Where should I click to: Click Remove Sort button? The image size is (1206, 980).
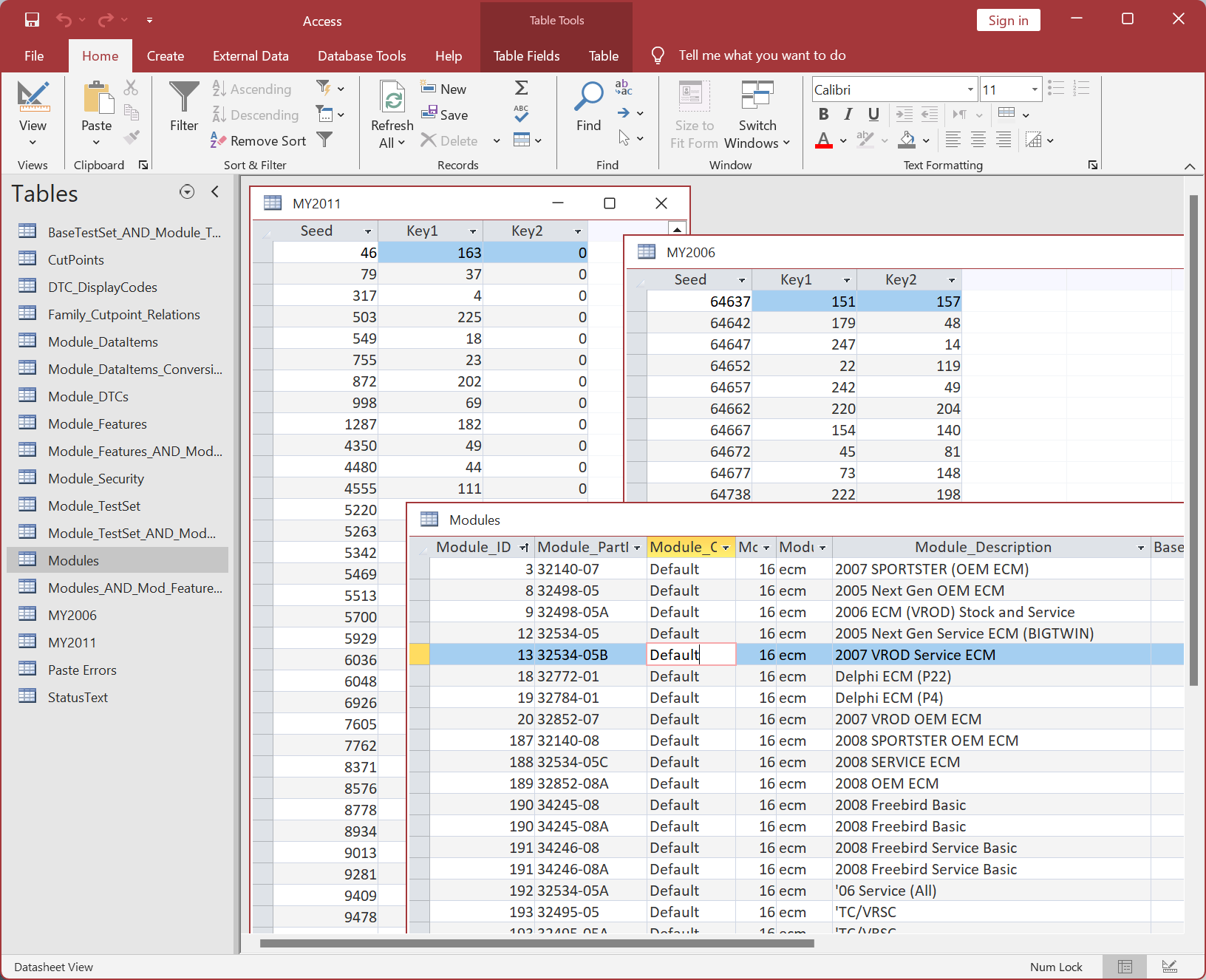[x=259, y=140]
